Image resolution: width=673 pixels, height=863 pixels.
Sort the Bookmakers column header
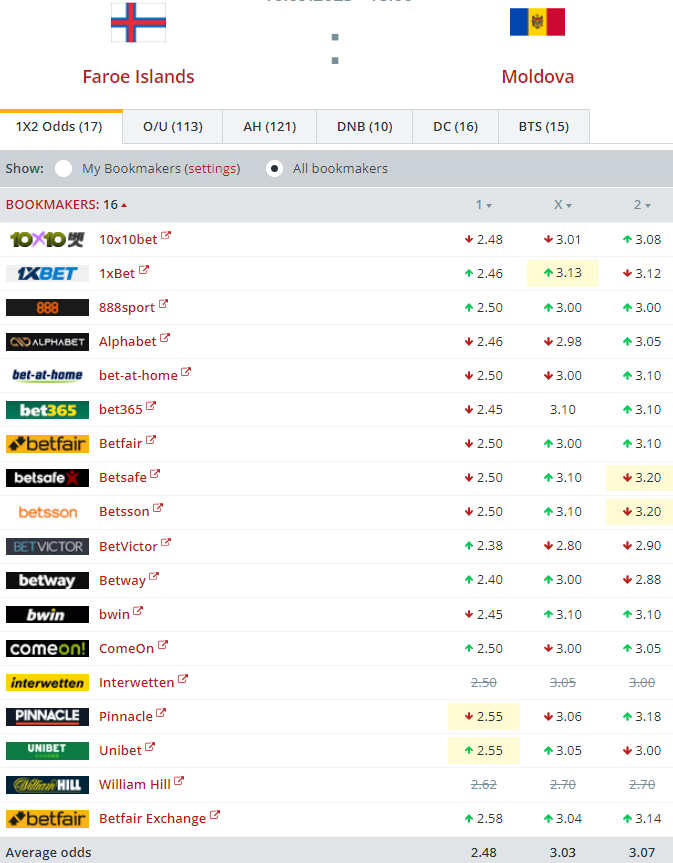66,205
